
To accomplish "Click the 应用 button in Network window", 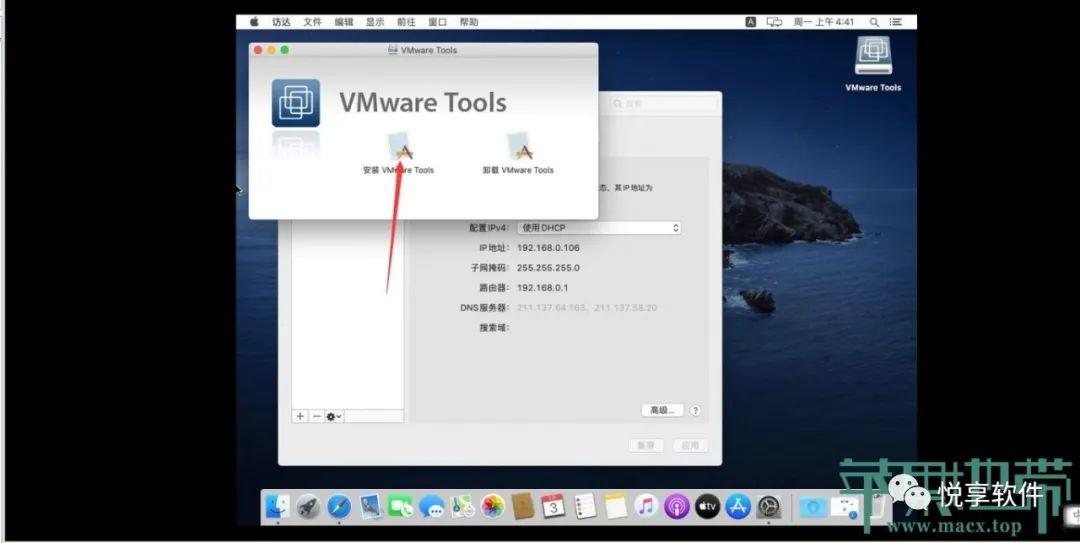I will [690, 445].
